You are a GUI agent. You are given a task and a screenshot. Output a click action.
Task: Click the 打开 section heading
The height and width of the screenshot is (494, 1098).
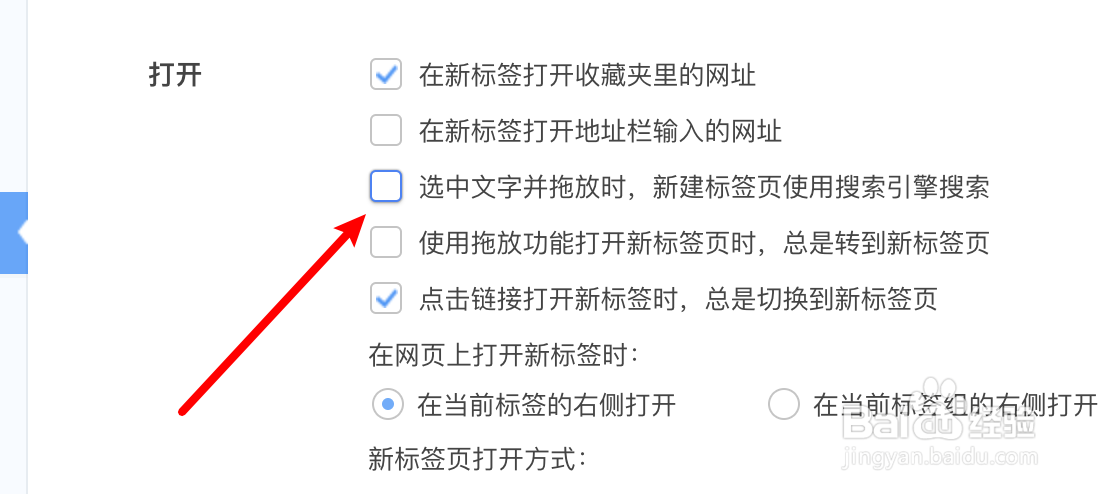(175, 75)
